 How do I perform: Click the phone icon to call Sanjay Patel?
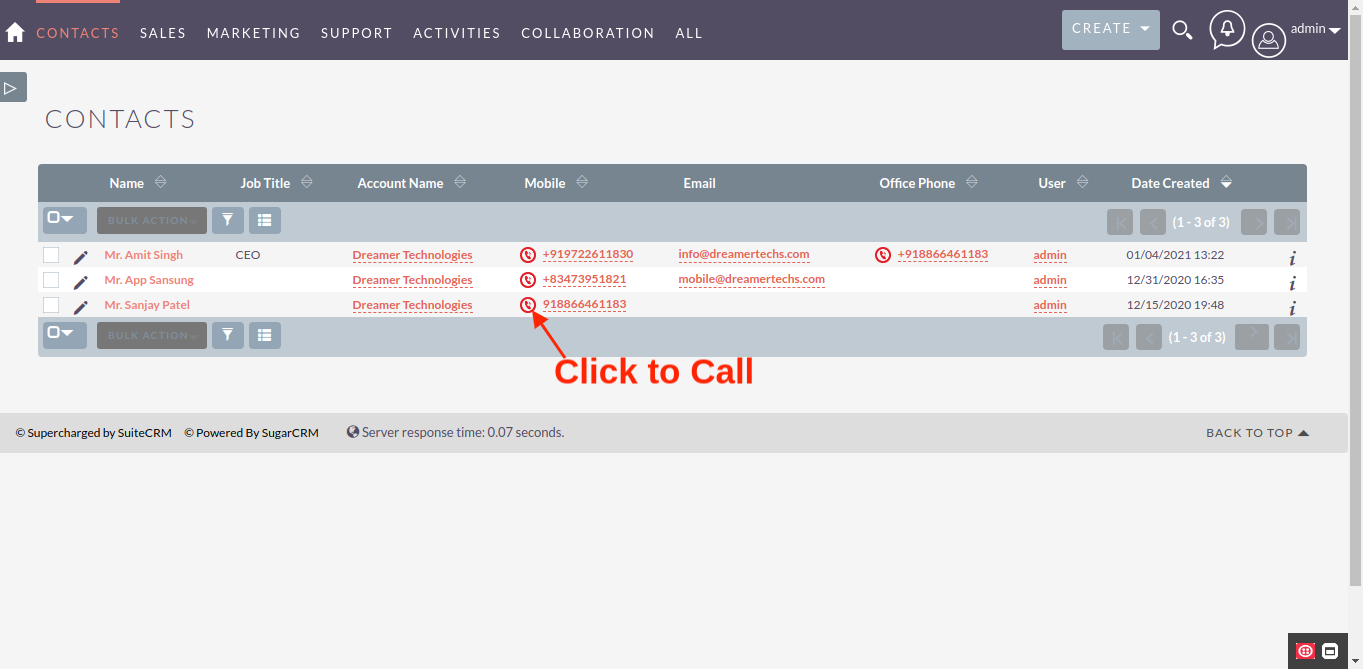(x=527, y=305)
